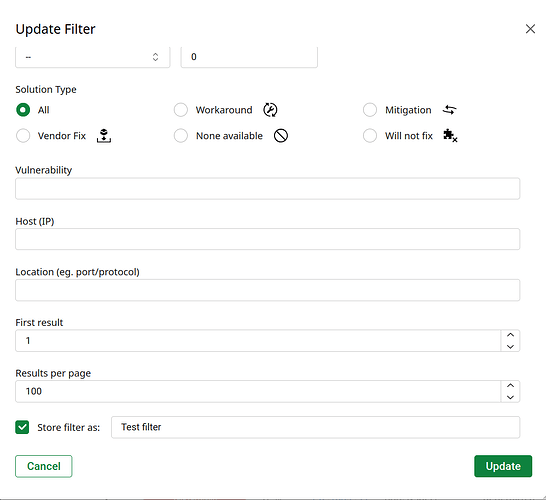Increase the First result value
Image resolution: width=546 pixels, height=500 pixels.
point(510,335)
